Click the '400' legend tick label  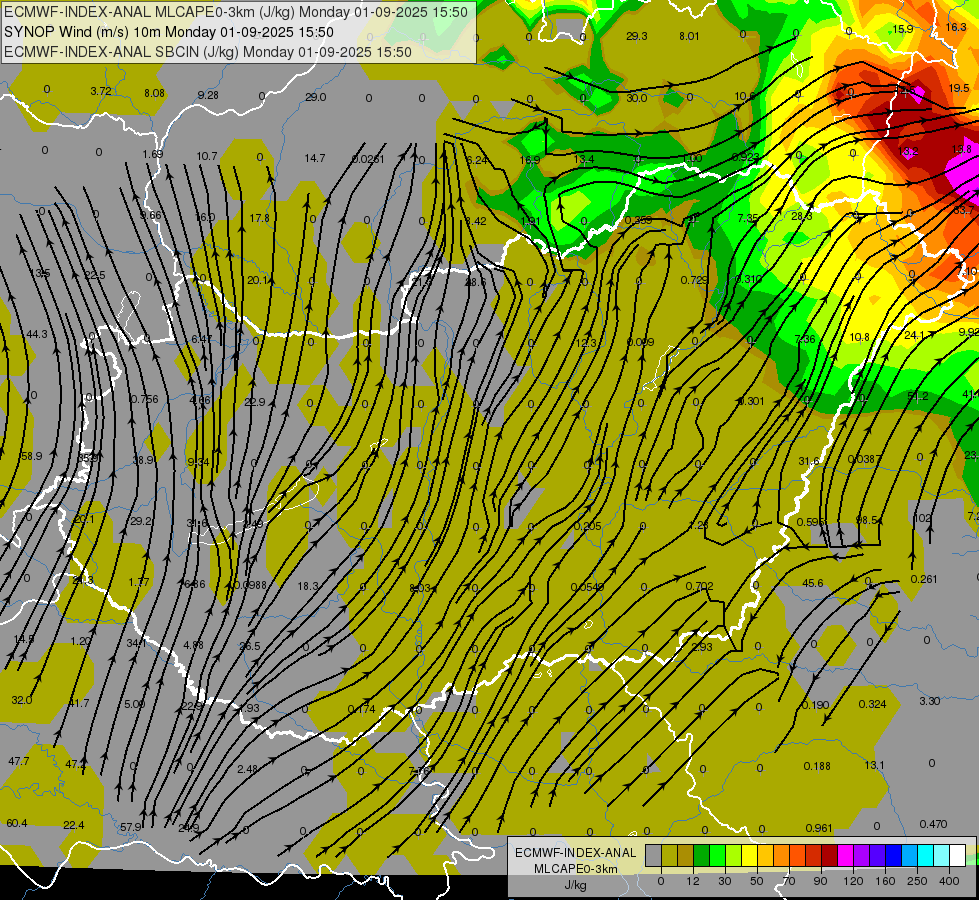click(x=949, y=881)
